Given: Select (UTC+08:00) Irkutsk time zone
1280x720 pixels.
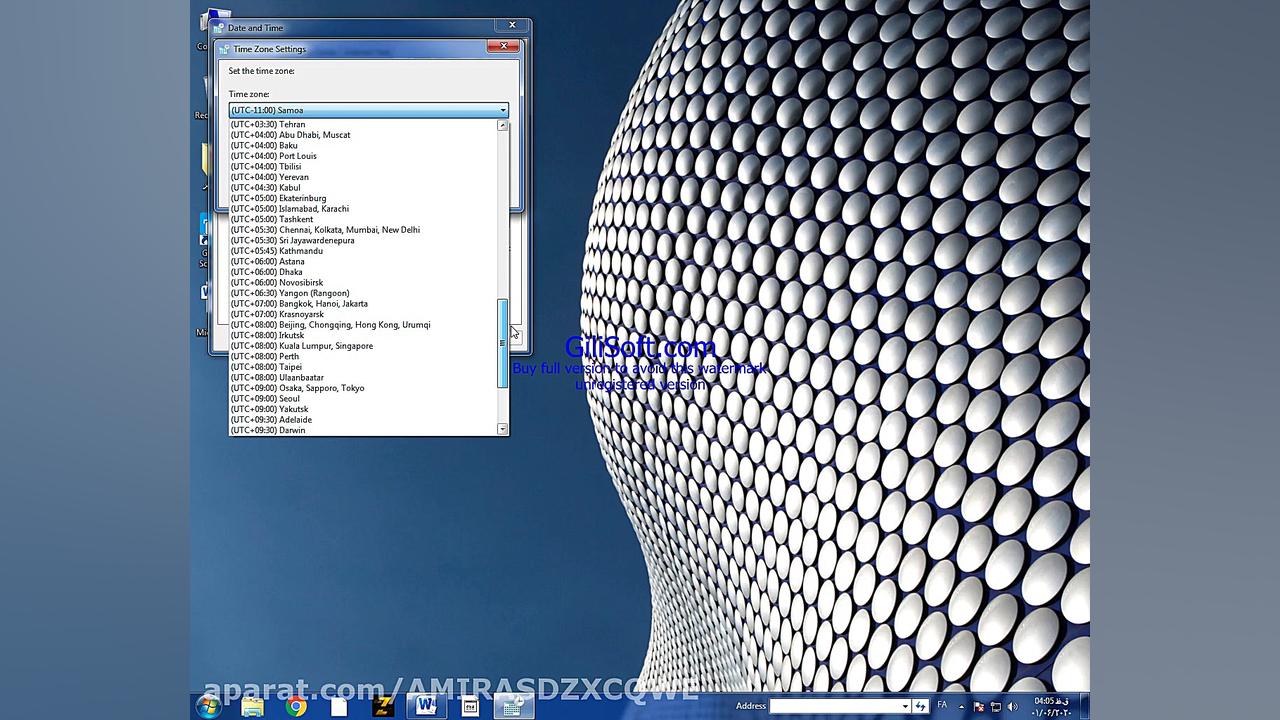Looking at the screenshot, I should click(363, 335).
